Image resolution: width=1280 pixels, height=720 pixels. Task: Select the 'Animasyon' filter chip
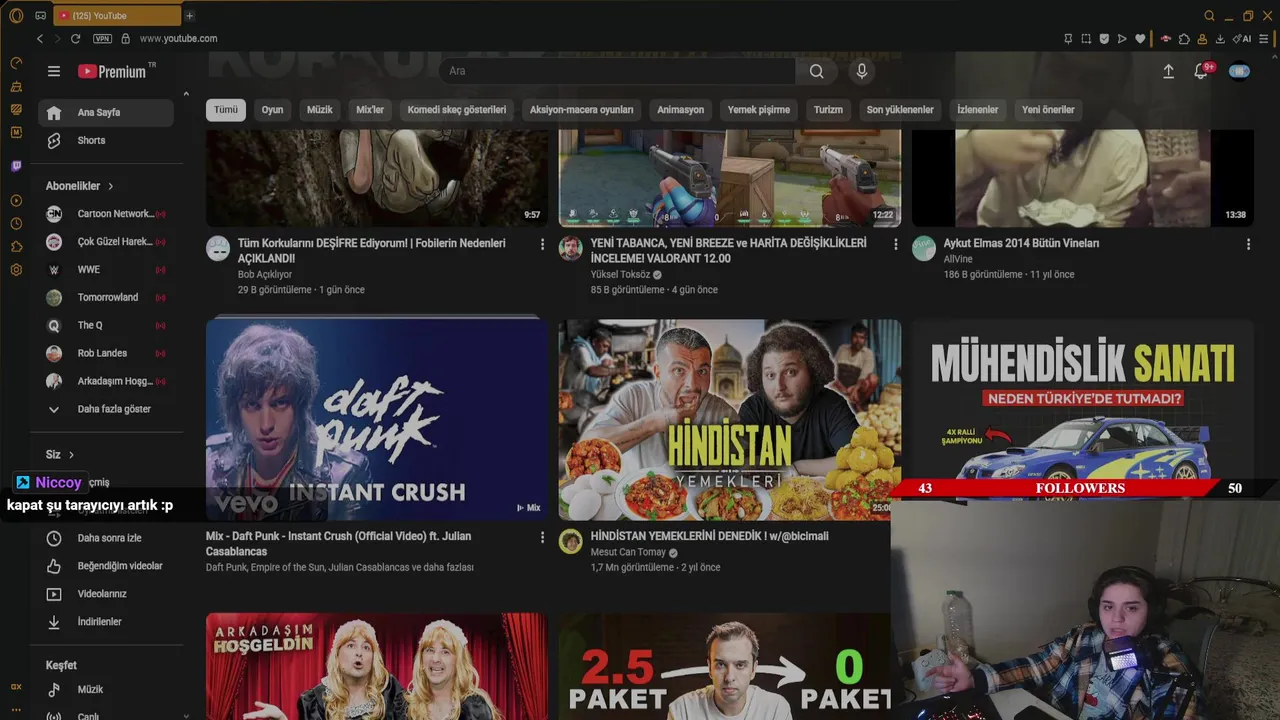[680, 110]
